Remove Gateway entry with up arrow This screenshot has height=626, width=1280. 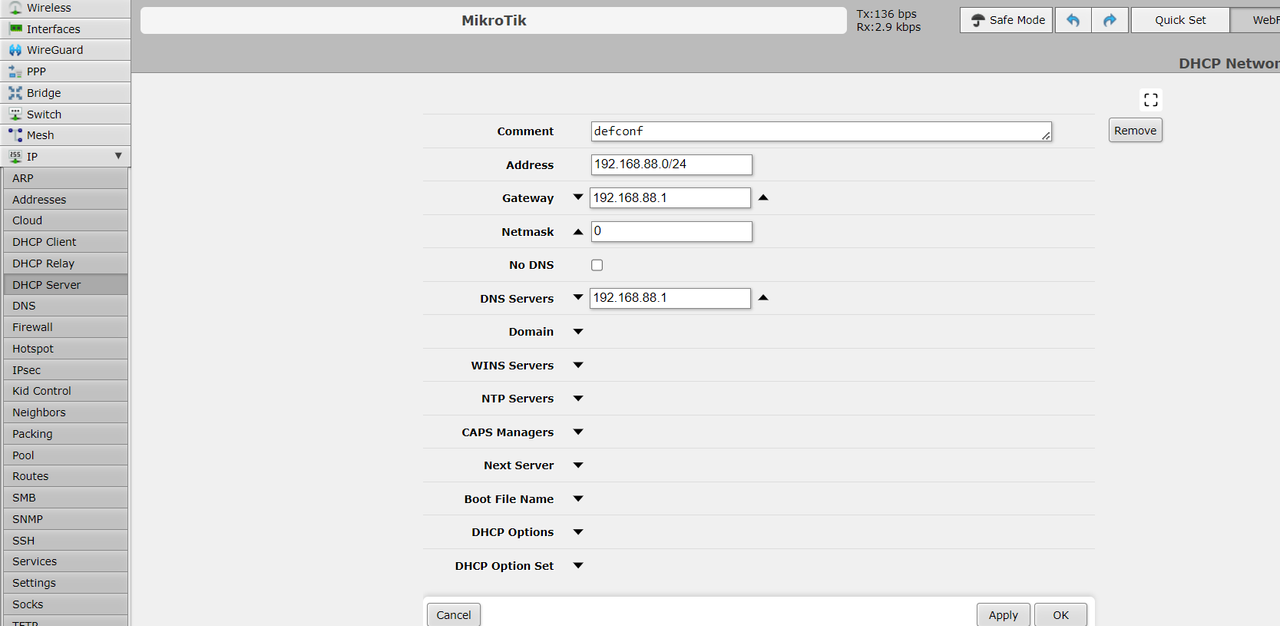[764, 198]
